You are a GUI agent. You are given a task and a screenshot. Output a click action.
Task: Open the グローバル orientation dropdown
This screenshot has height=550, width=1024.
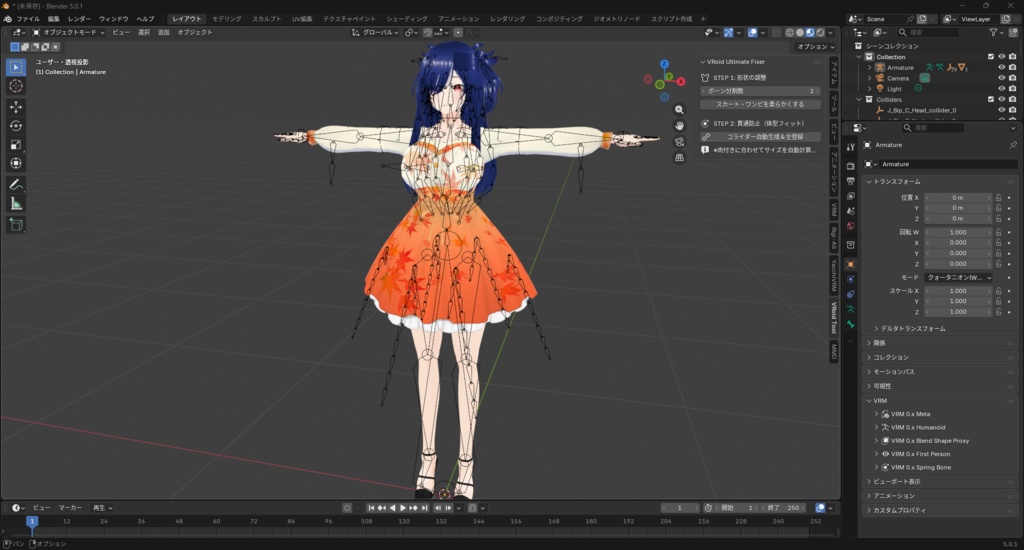376,32
